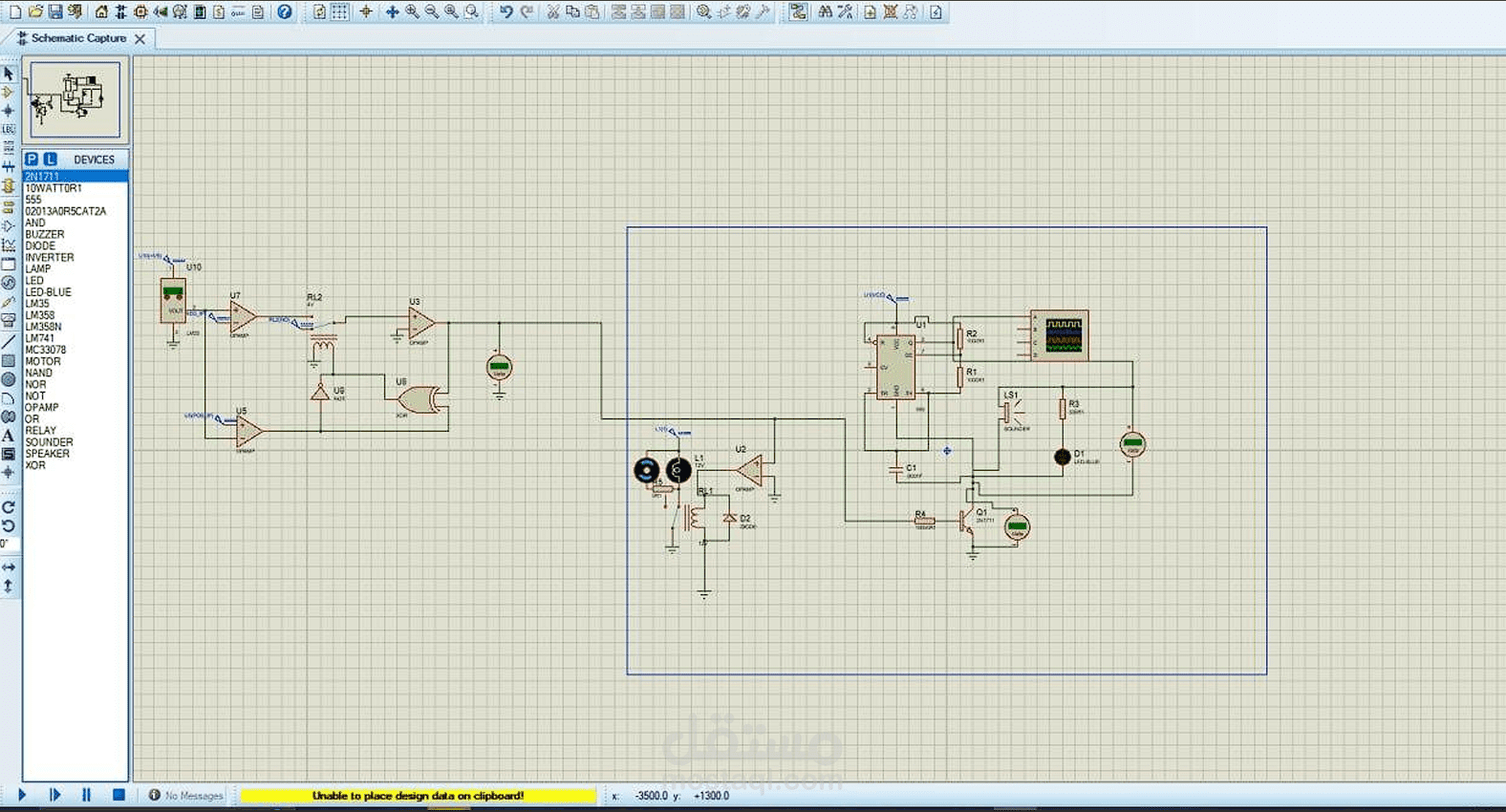Open the 'P' pick devices button
The width and height of the screenshot is (1506, 812).
[x=32, y=160]
